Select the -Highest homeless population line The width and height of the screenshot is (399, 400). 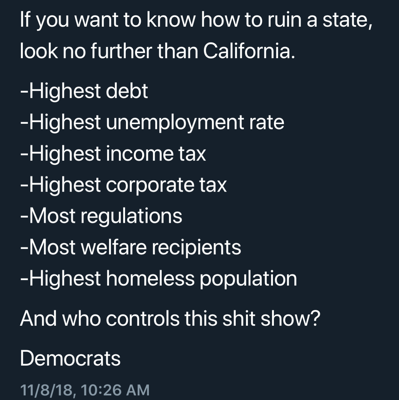pos(159,279)
